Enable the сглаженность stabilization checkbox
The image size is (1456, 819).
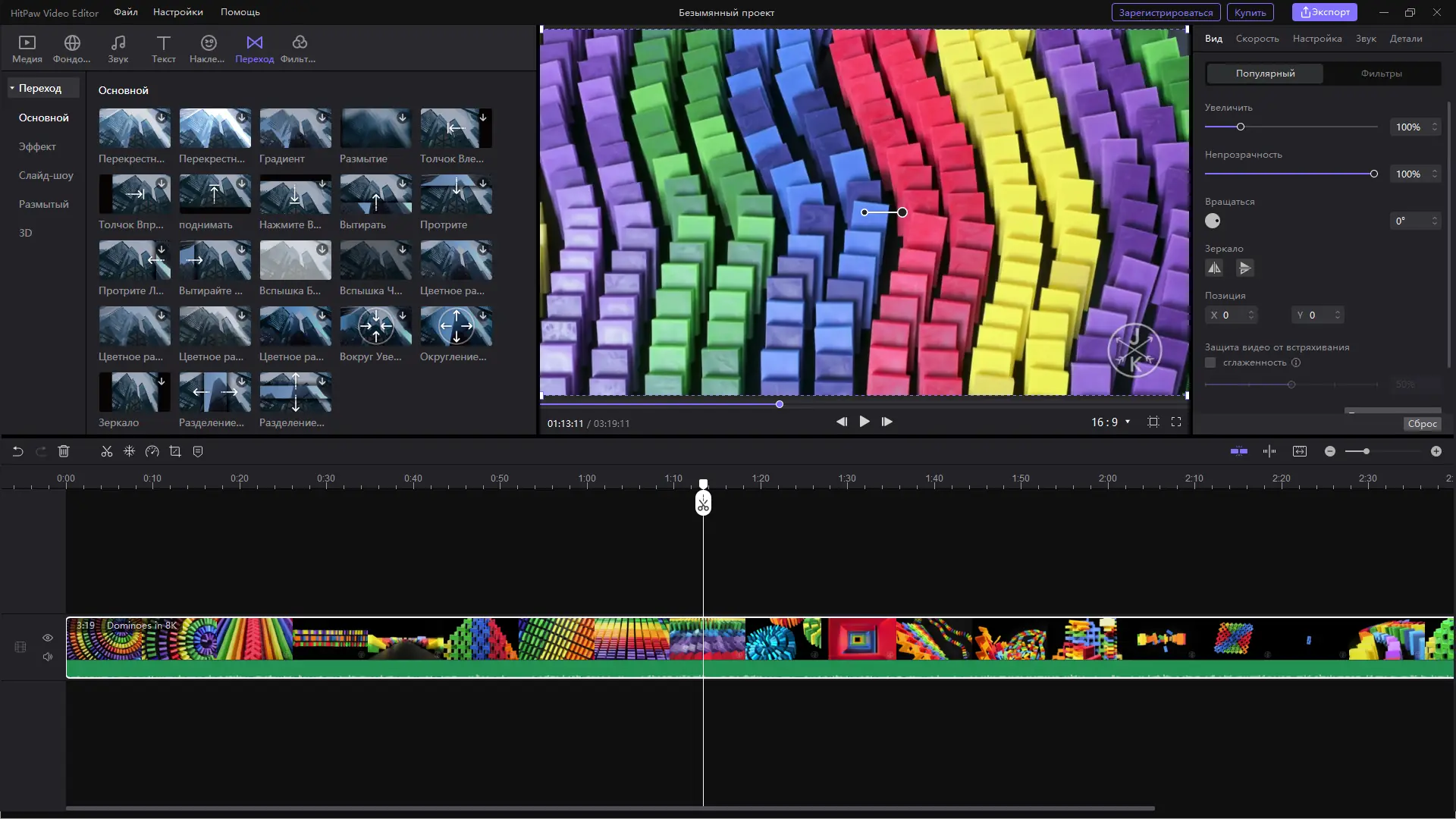1210,362
